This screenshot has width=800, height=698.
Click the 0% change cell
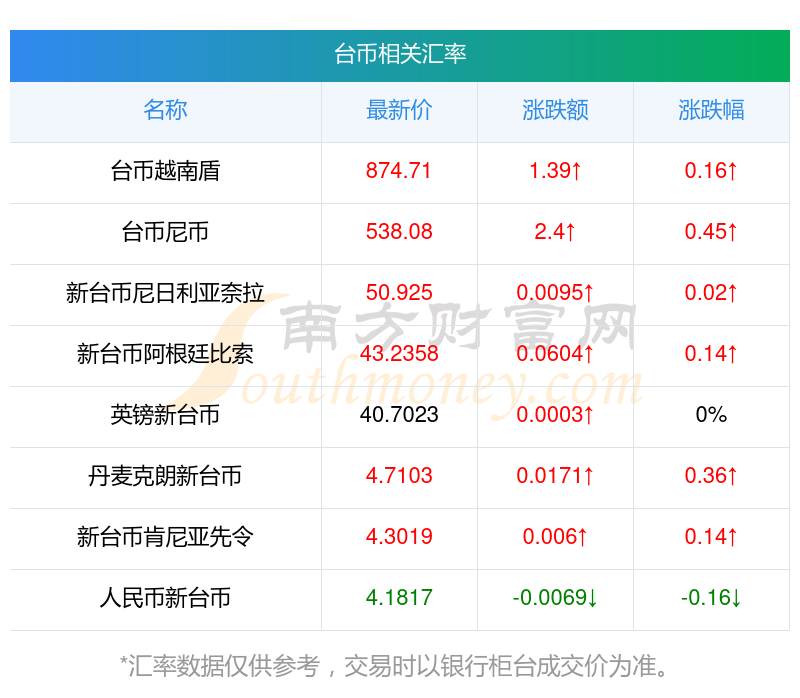711,415
